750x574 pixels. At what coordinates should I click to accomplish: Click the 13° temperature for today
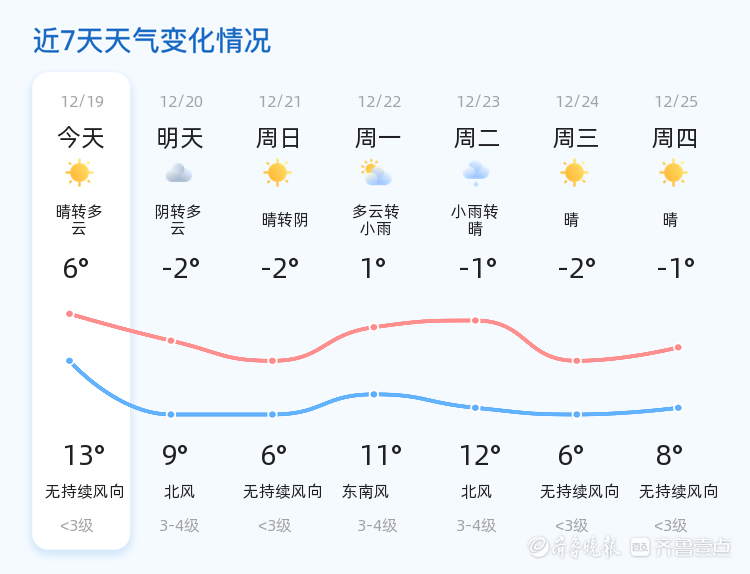(x=83, y=456)
